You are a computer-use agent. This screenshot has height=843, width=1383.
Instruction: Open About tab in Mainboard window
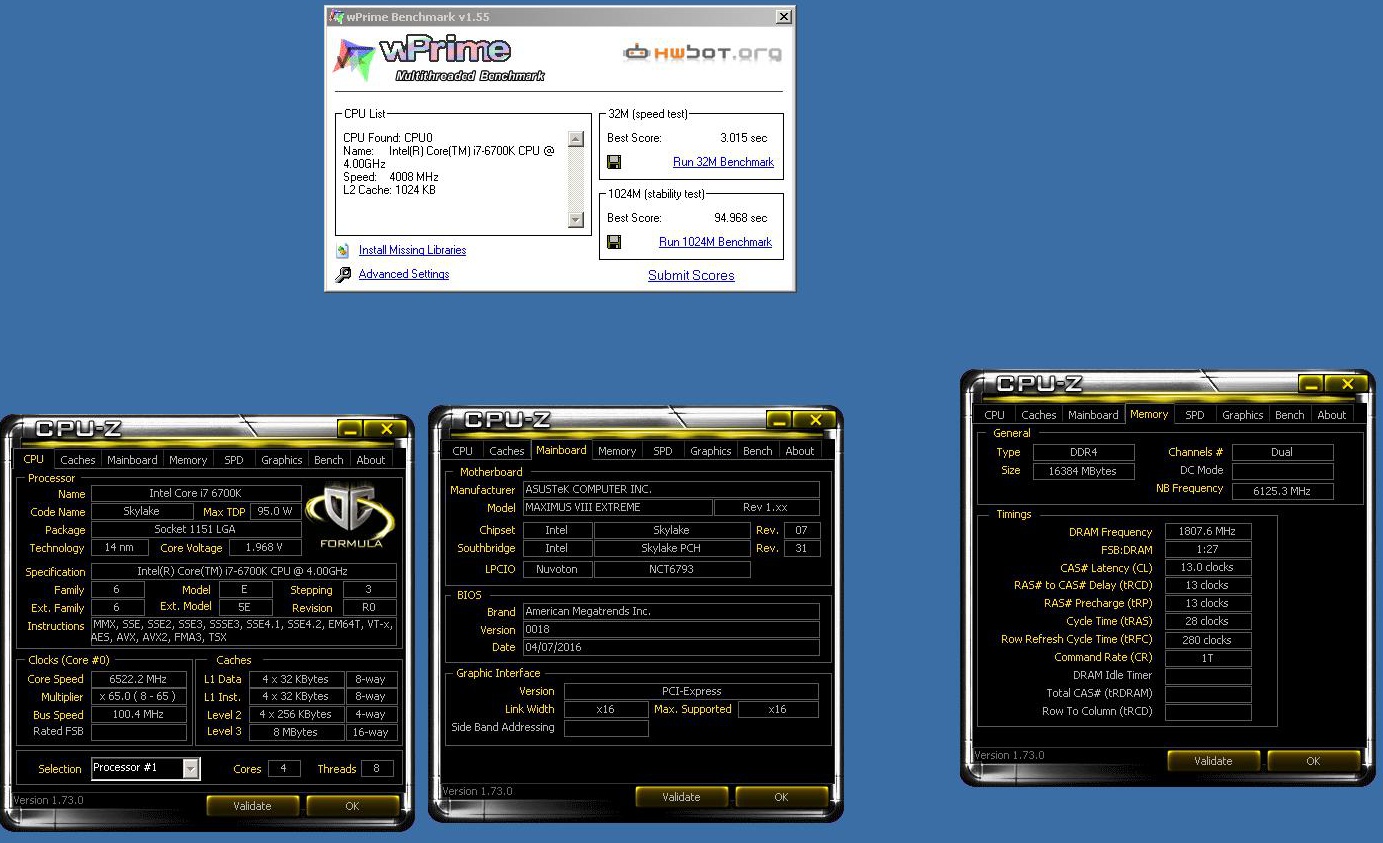(800, 451)
